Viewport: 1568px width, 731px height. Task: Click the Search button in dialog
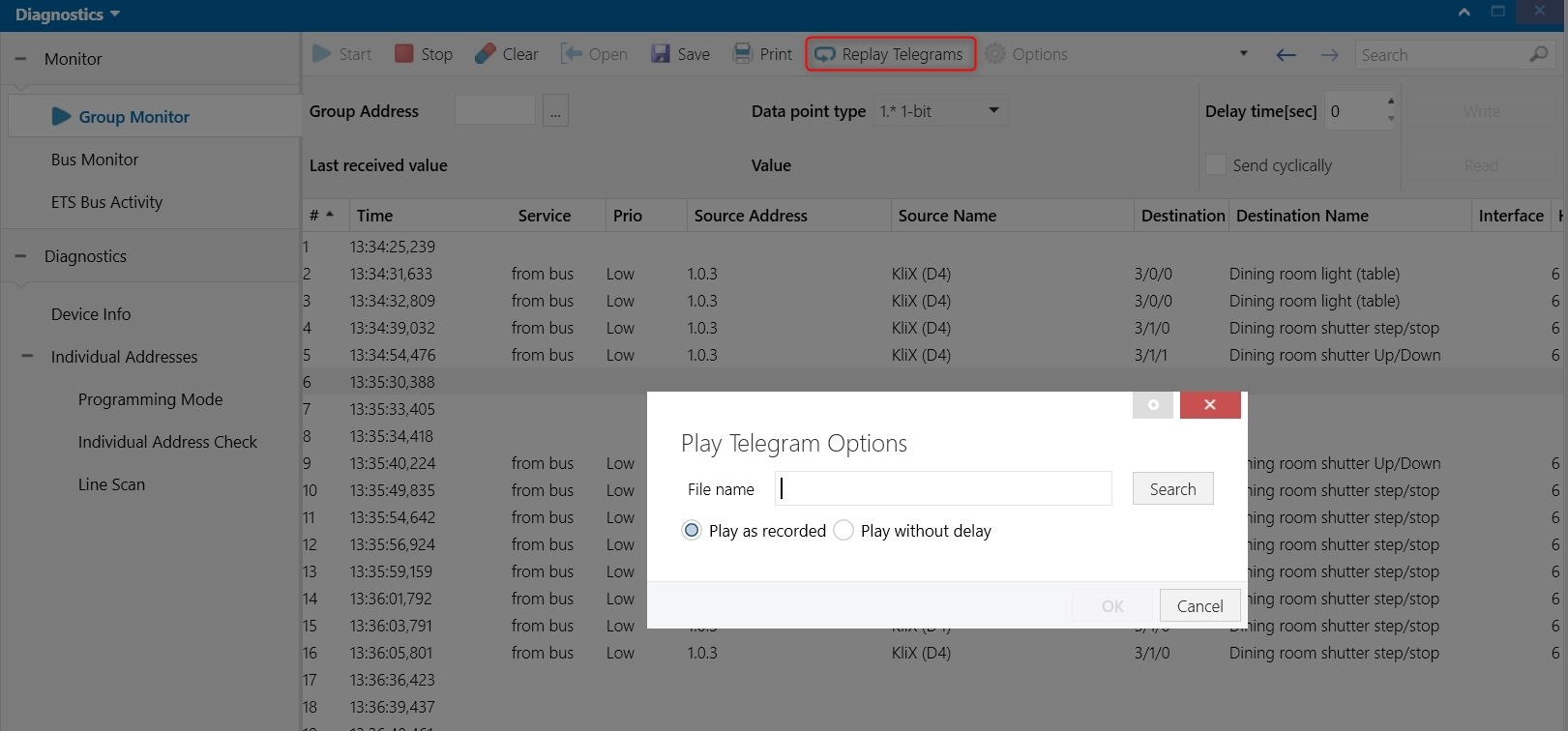point(1172,489)
